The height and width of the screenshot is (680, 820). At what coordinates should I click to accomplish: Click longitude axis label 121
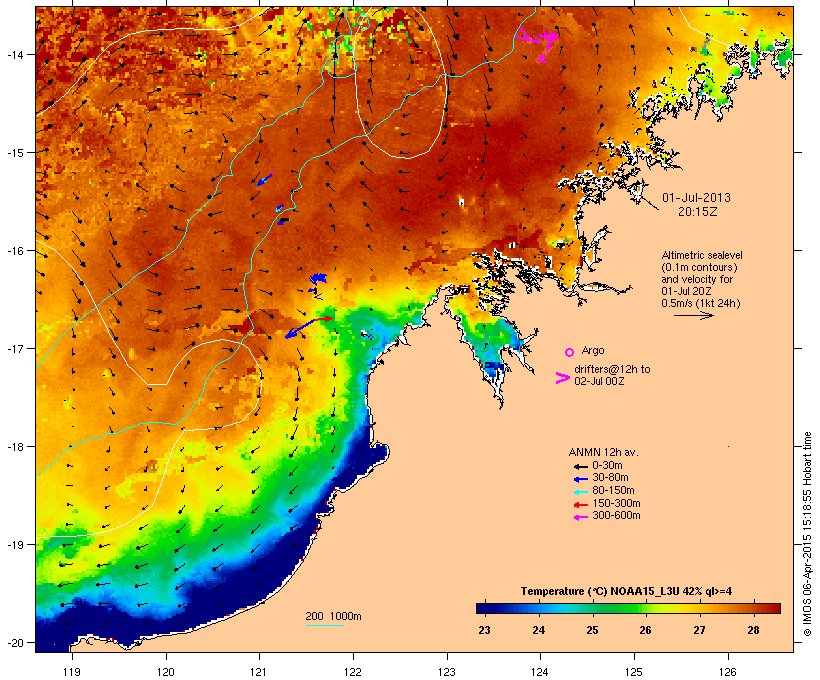[259, 672]
